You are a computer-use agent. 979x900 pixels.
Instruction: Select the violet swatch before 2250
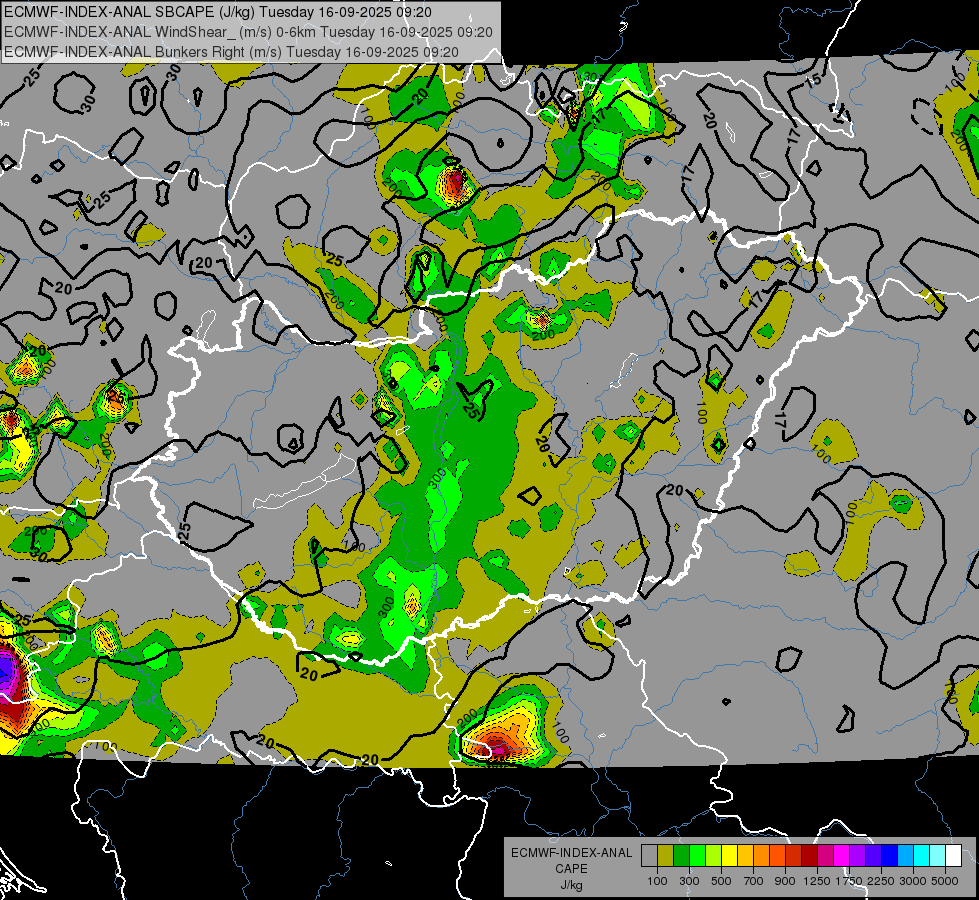coord(873,856)
